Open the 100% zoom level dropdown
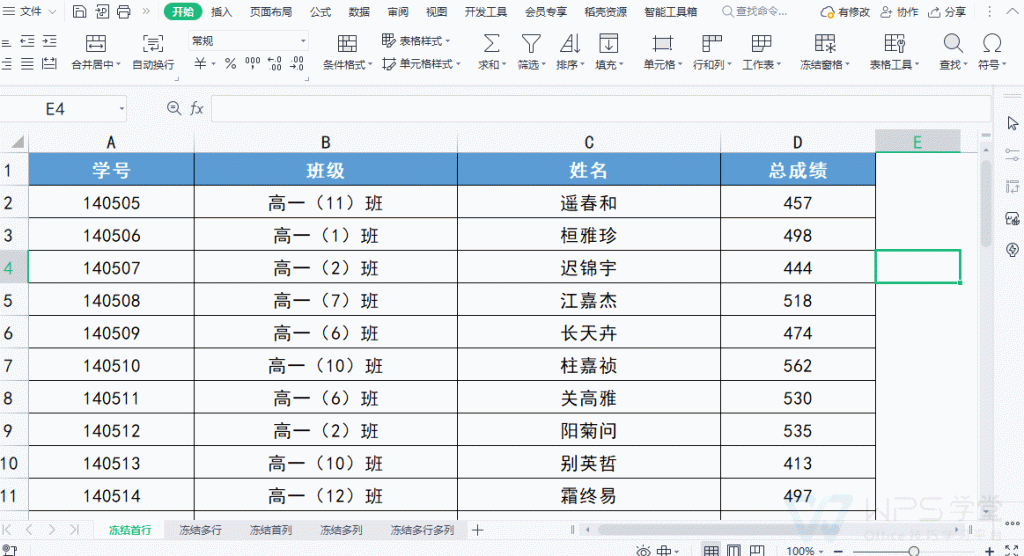The image size is (1024, 556). click(x=805, y=551)
